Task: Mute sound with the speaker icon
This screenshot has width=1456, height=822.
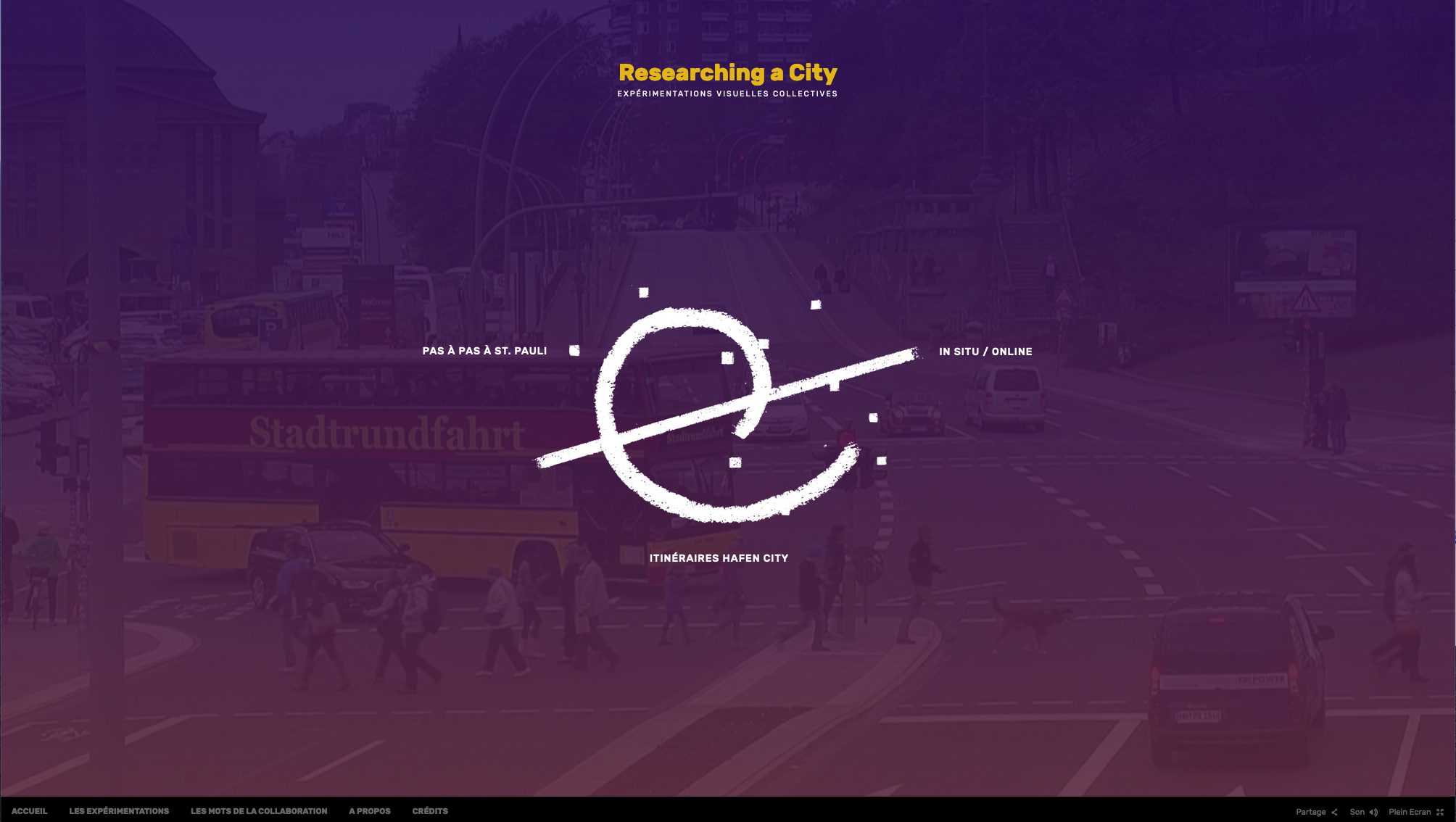Action: 1373,812
